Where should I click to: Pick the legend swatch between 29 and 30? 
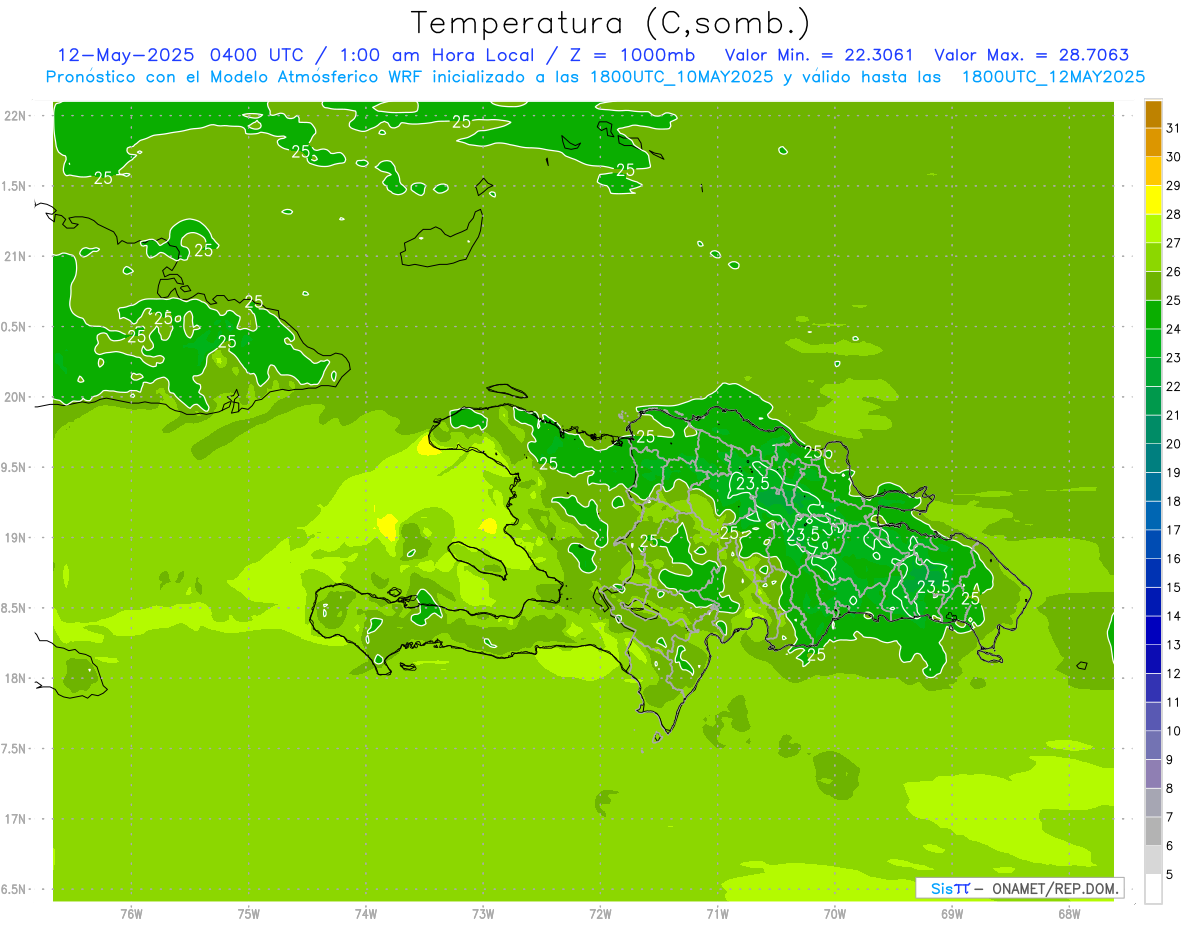[1153, 171]
